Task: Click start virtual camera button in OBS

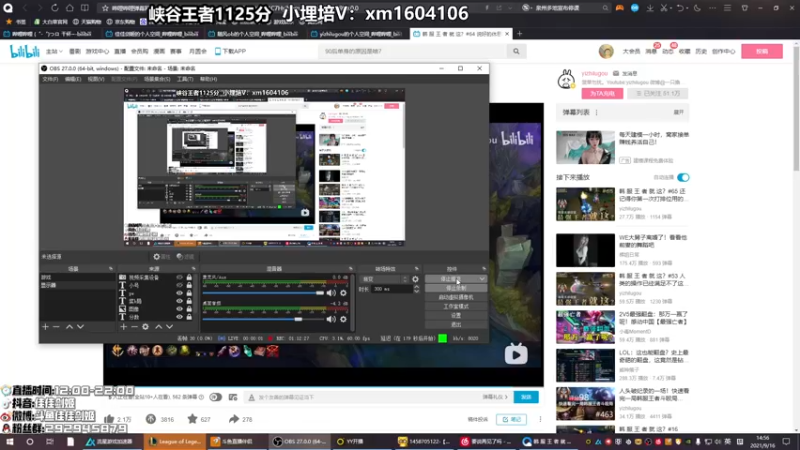Action: 456,297
